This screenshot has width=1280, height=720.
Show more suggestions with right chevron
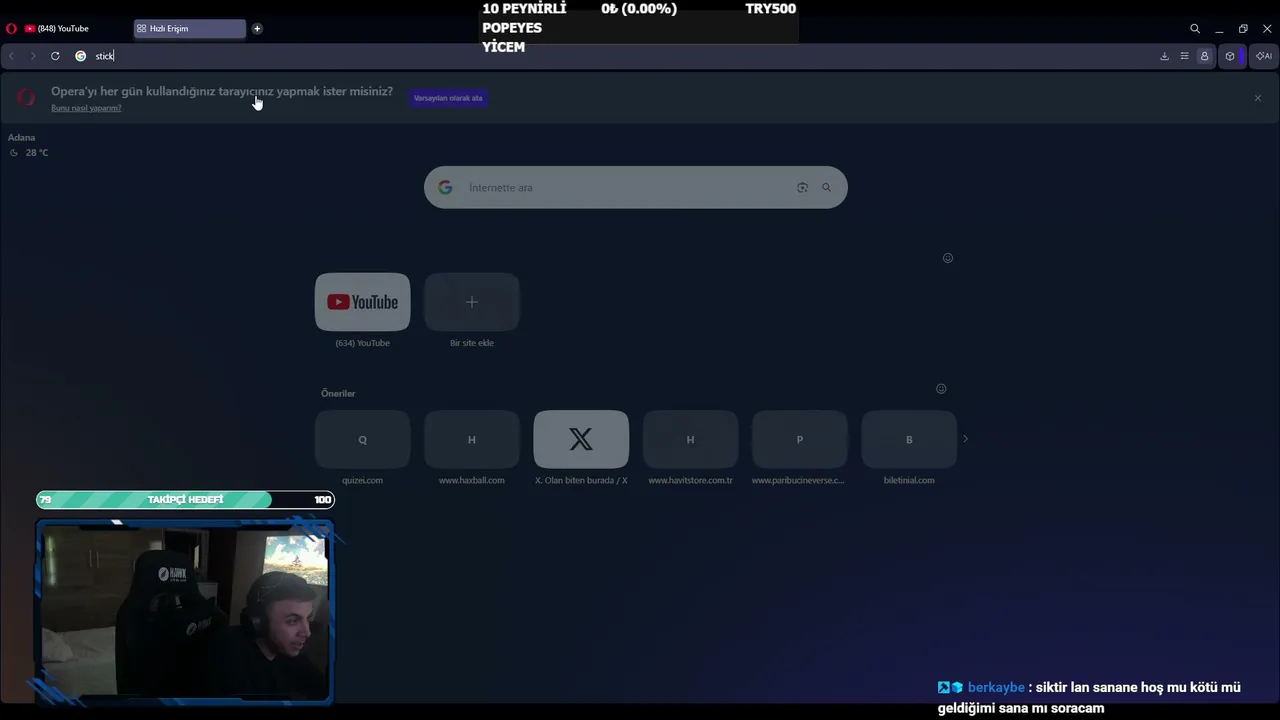(x=965, y=439)
